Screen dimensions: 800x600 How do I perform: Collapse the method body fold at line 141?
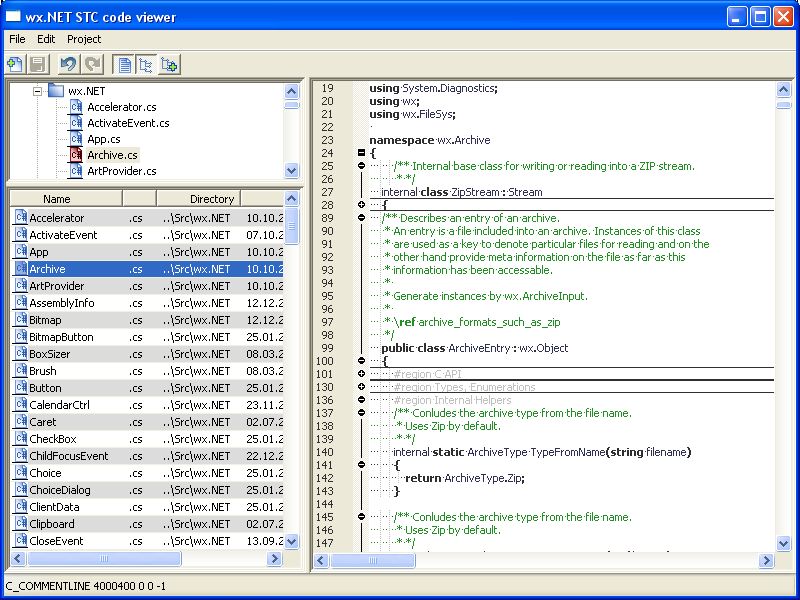[x=361, y=465]
